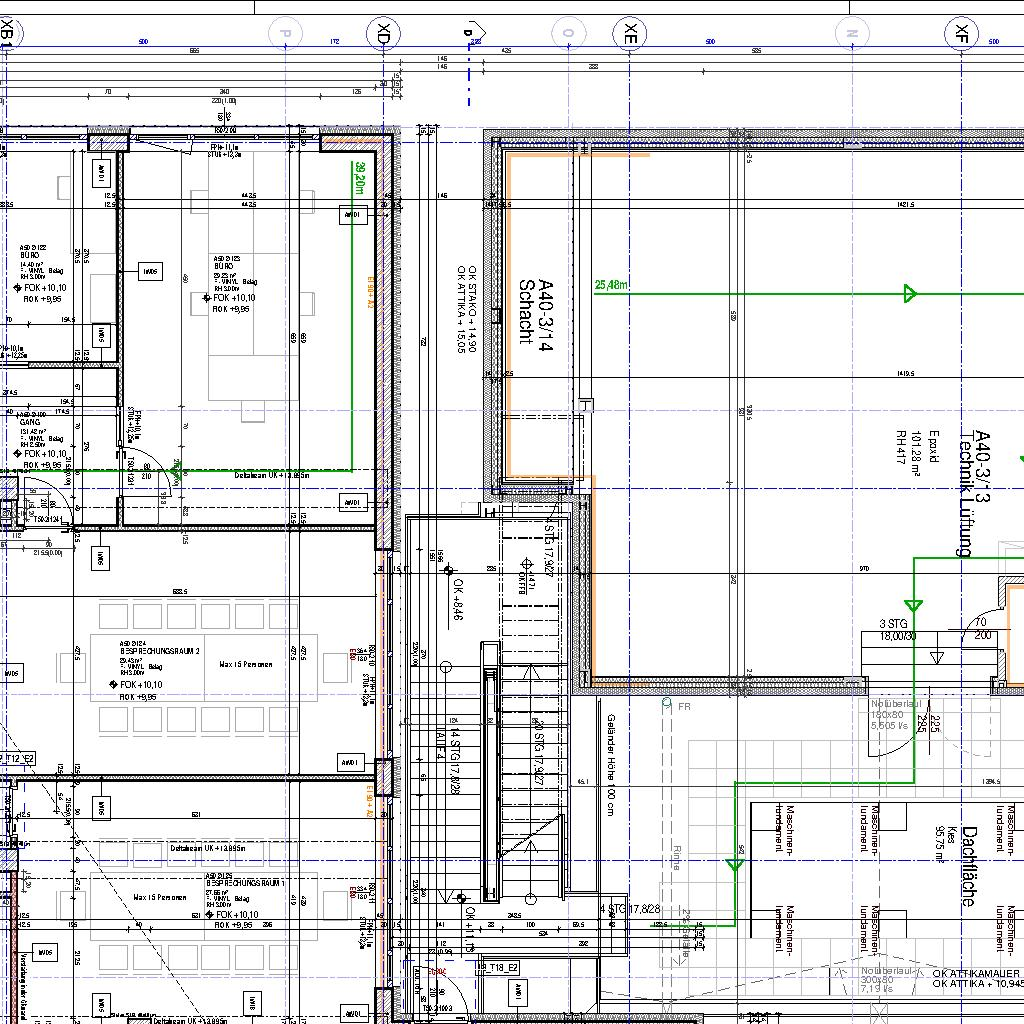Click the T12_E2 door tag
1024x1024 pixels.
[18, 758]
